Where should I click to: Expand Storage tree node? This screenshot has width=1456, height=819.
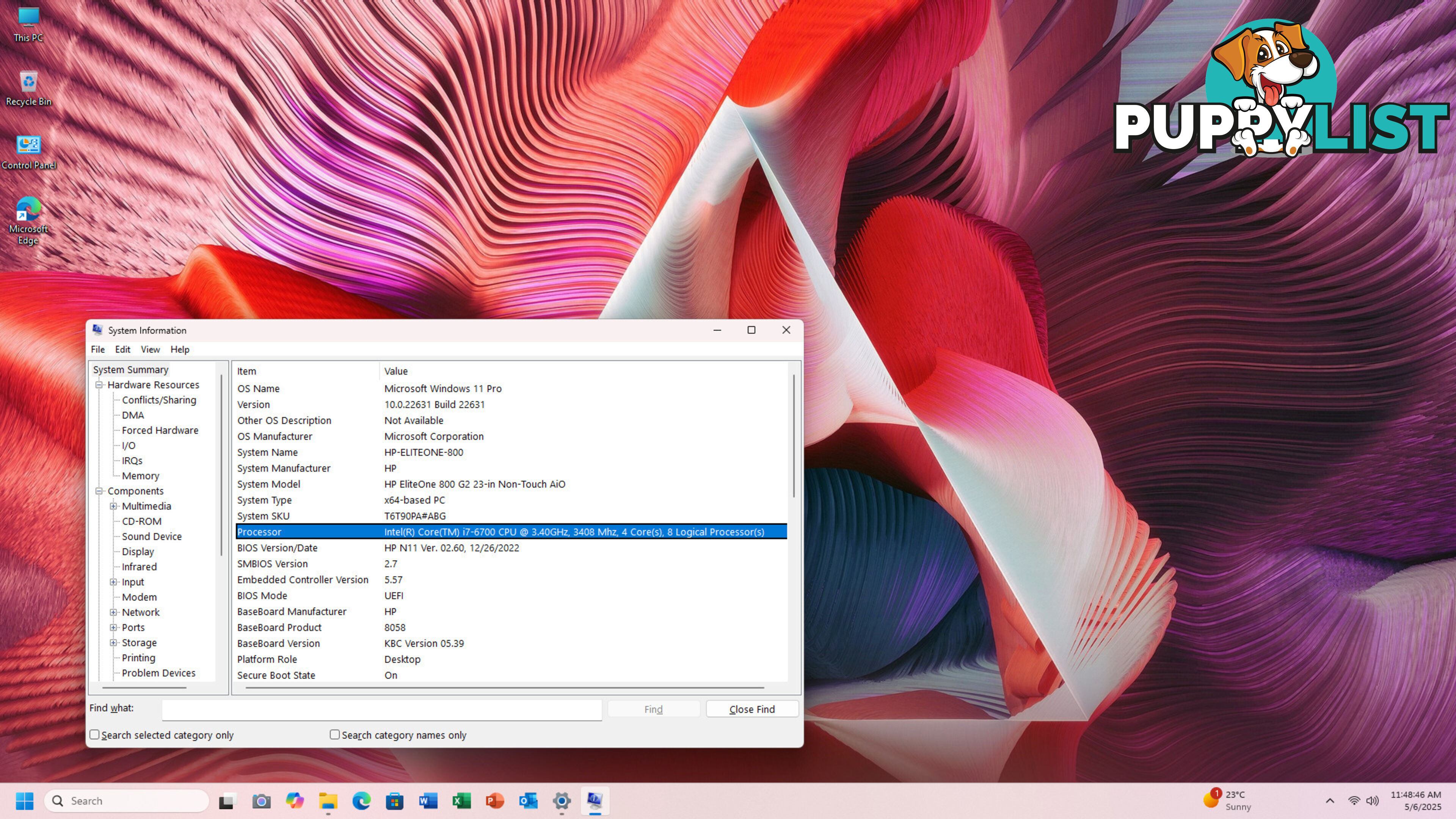pyautogui.click(x=114, y=643)
